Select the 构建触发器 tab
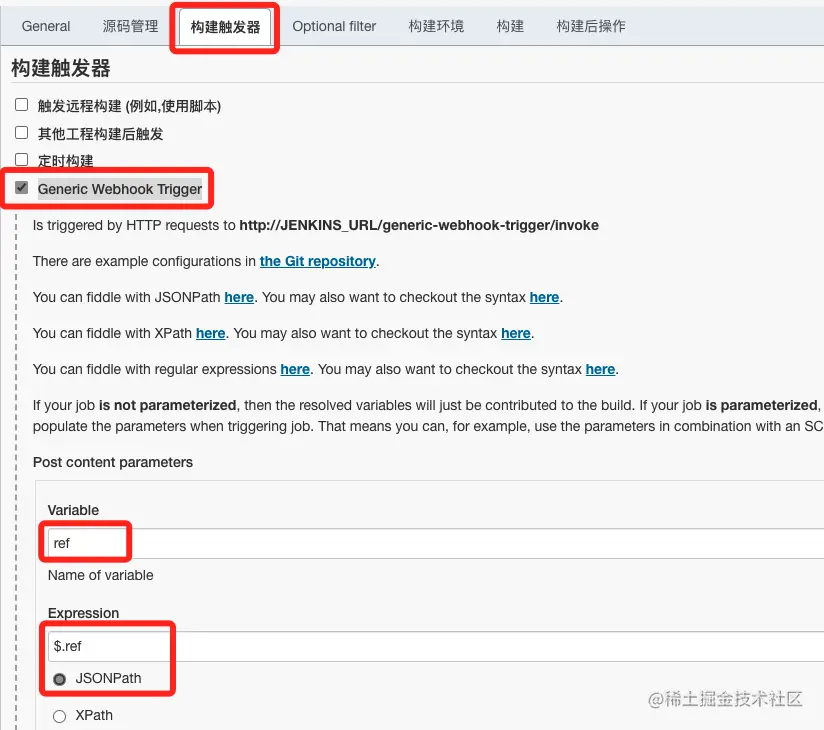824x730 pixels. [x=225, y=27]
